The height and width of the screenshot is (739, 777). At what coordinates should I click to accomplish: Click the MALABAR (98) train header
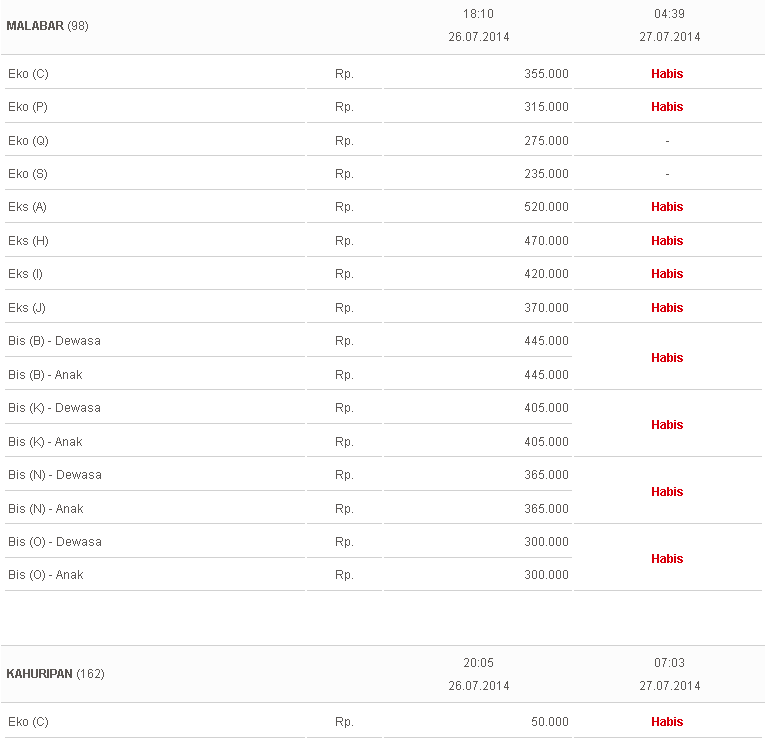(47, 25)
